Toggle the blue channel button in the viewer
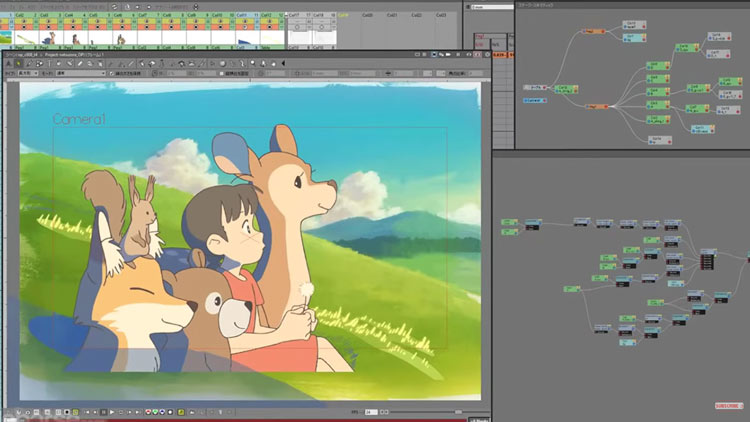750x422 pixels. [x=162, y=412]
